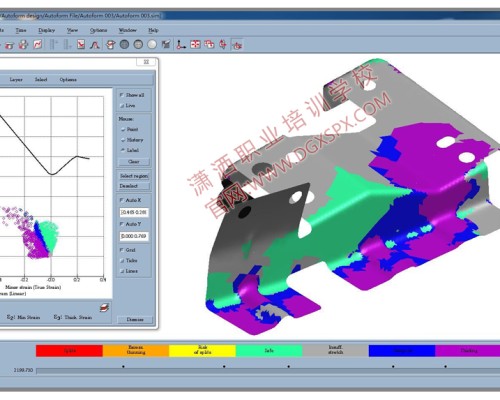Image resolution: width=500 pixels, height=400 pixels.
Task: Toggle the Show all checkbox
Action: point(122,95)
